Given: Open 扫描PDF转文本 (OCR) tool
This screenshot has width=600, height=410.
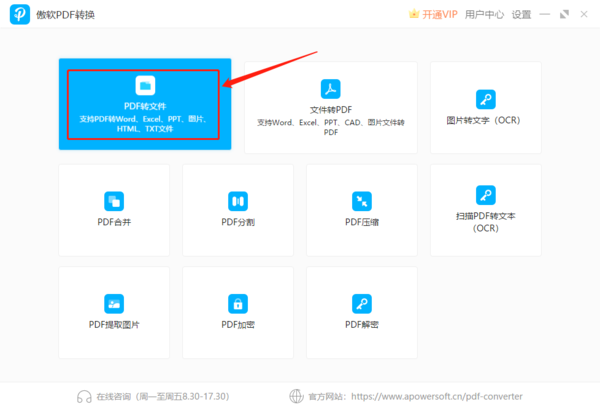Looking at the screenshot, I should 485,209.
